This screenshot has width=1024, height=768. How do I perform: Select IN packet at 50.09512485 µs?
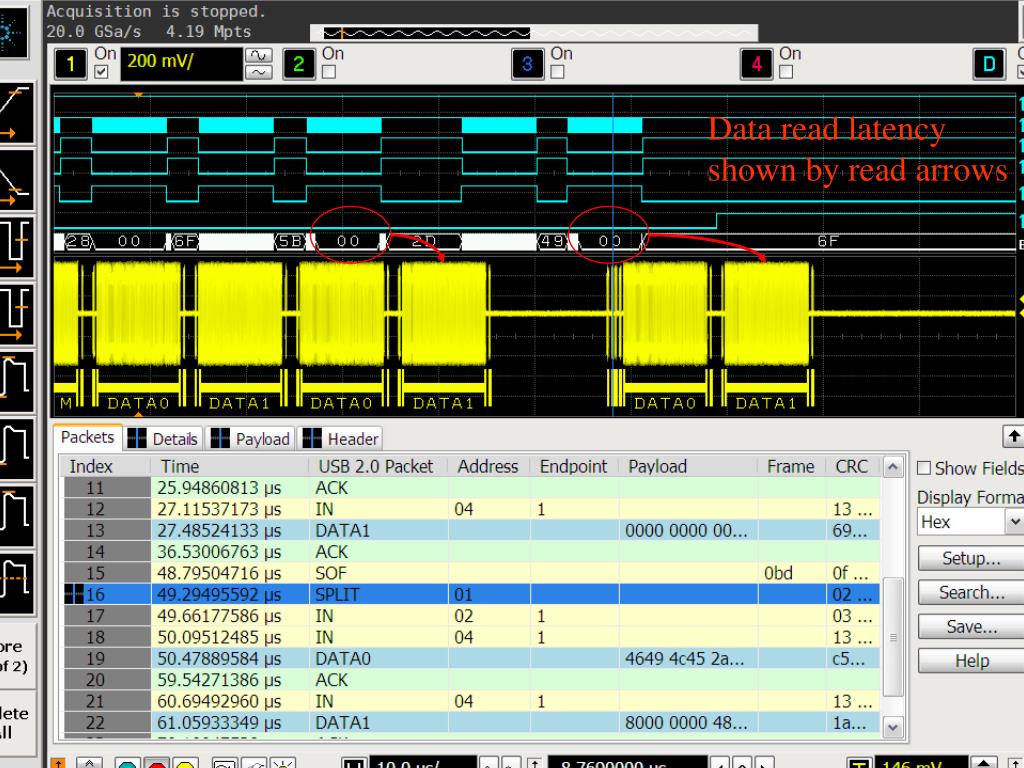tap(472, 637)
